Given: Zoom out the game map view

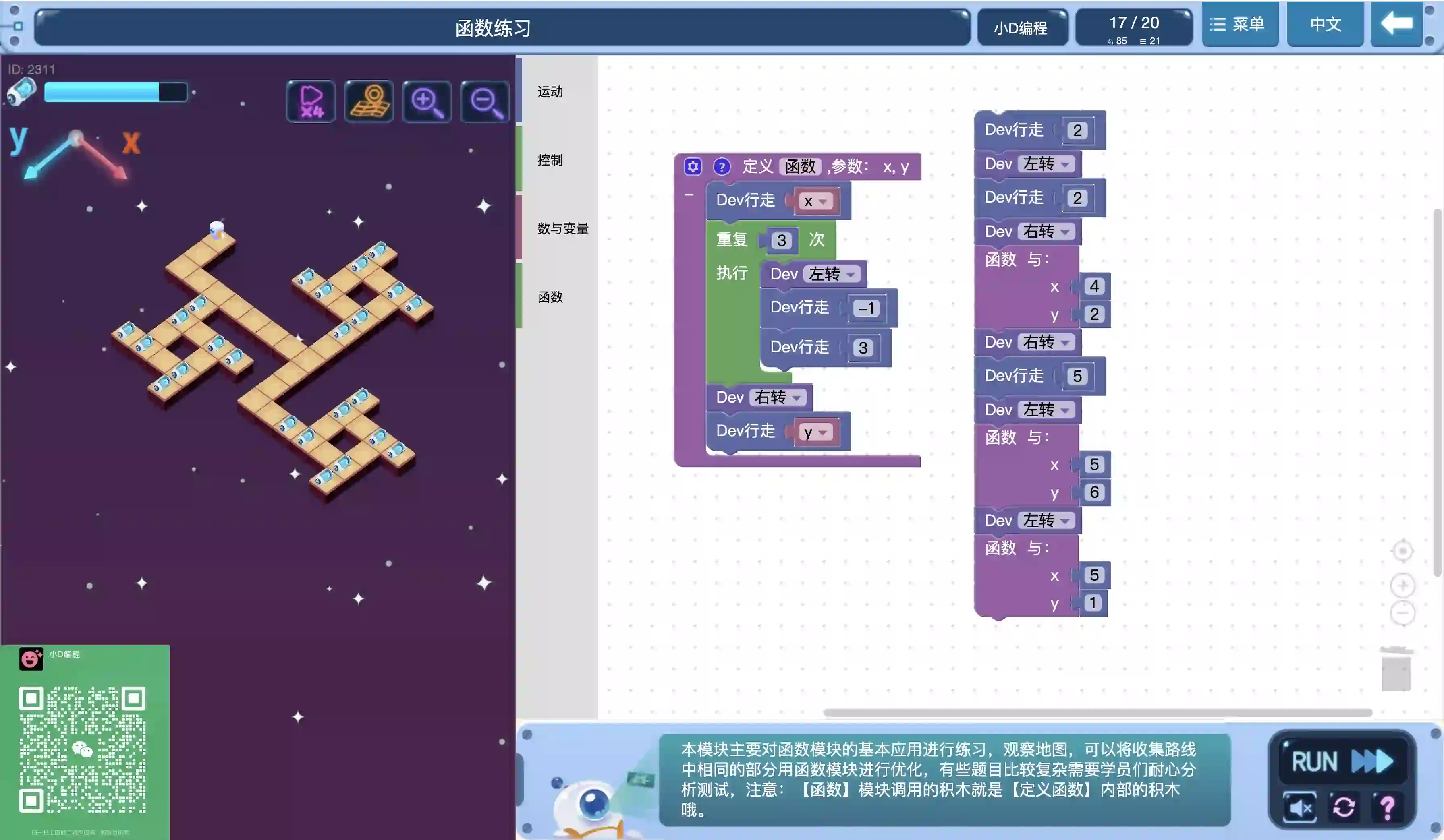Looking at the screenshot, I should 485,101.
